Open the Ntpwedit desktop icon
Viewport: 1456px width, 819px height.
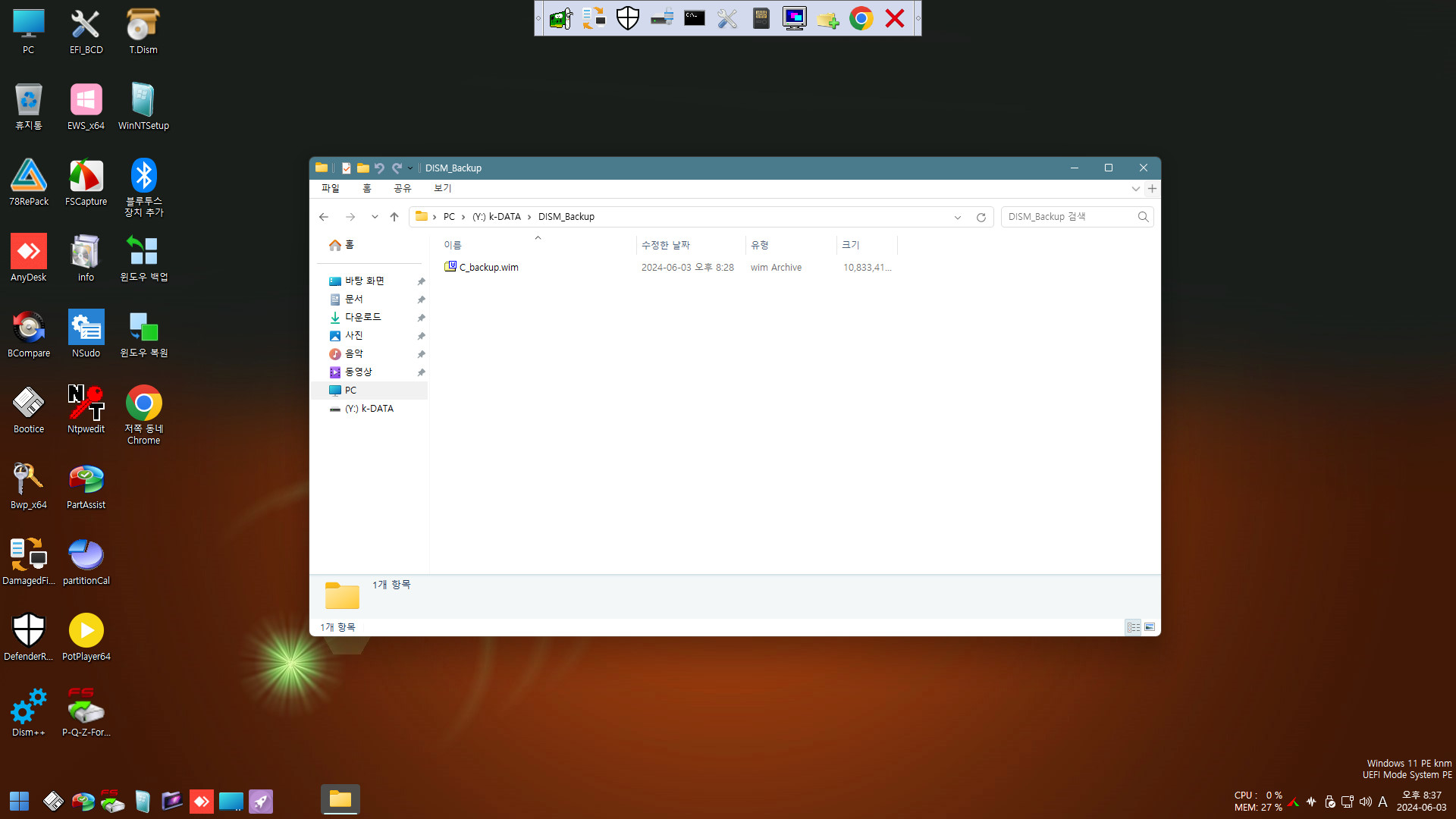pos(86,410)
